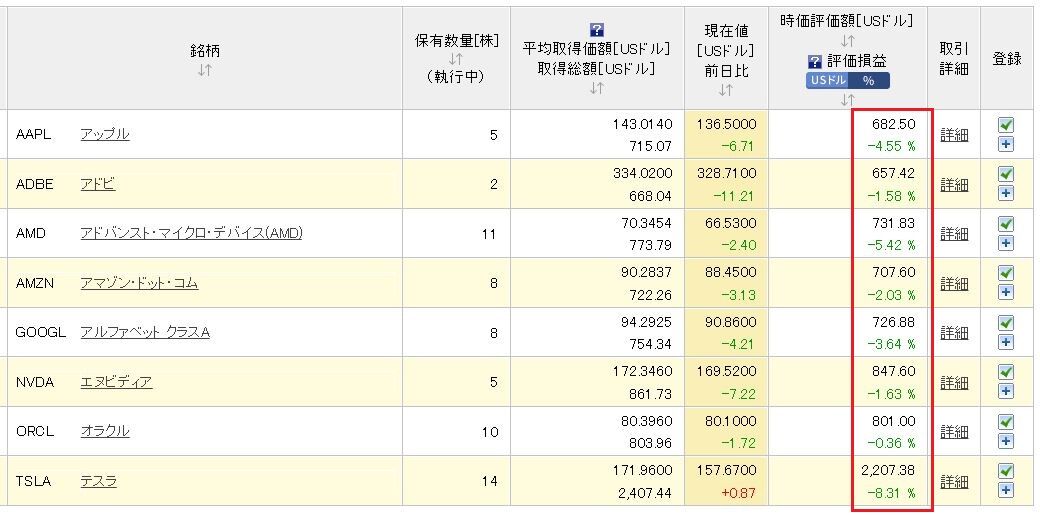Click the green check icon for AMZN

pyautogui.click(x=1006, y=273)
